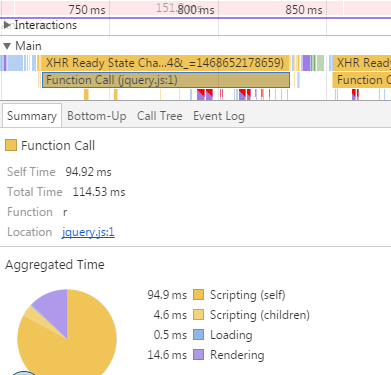This screenshot has height=375, width=391.
Task: Click the Loading legend color swatch
Action: point(198,335)
